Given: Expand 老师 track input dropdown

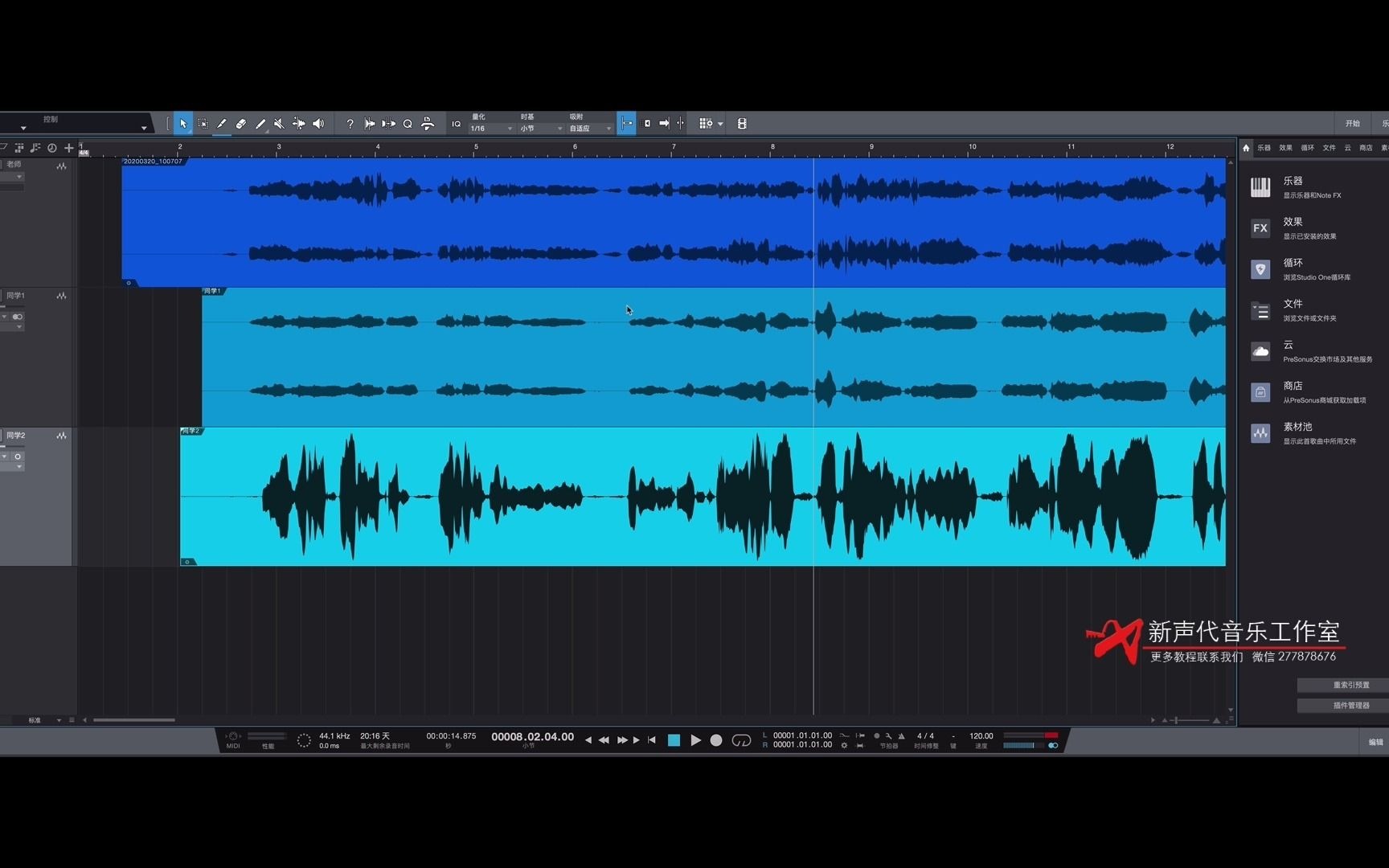Looking at the screenshot, I should [18, 177].
